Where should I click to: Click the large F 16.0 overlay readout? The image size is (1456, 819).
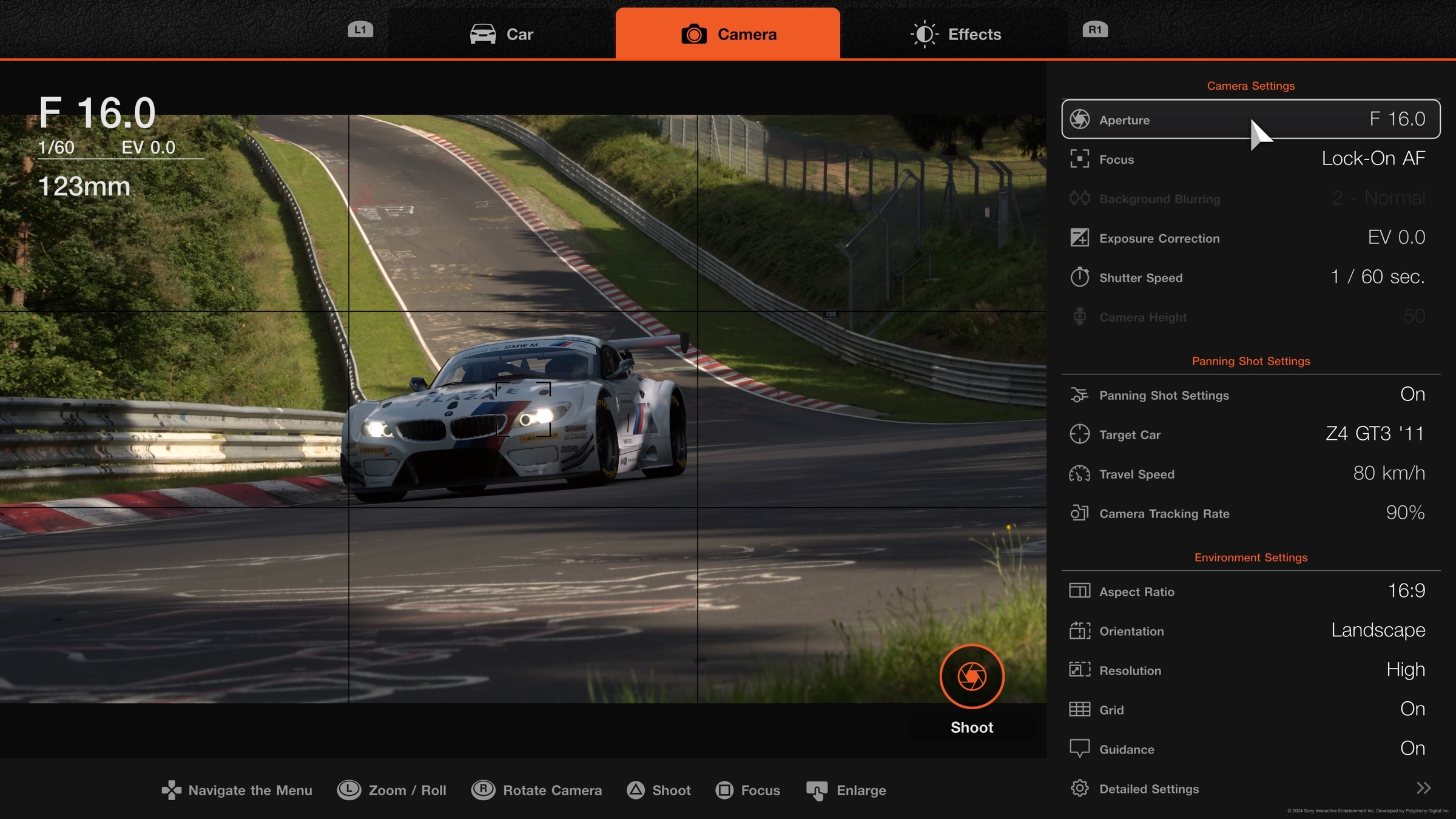(97, 113)
